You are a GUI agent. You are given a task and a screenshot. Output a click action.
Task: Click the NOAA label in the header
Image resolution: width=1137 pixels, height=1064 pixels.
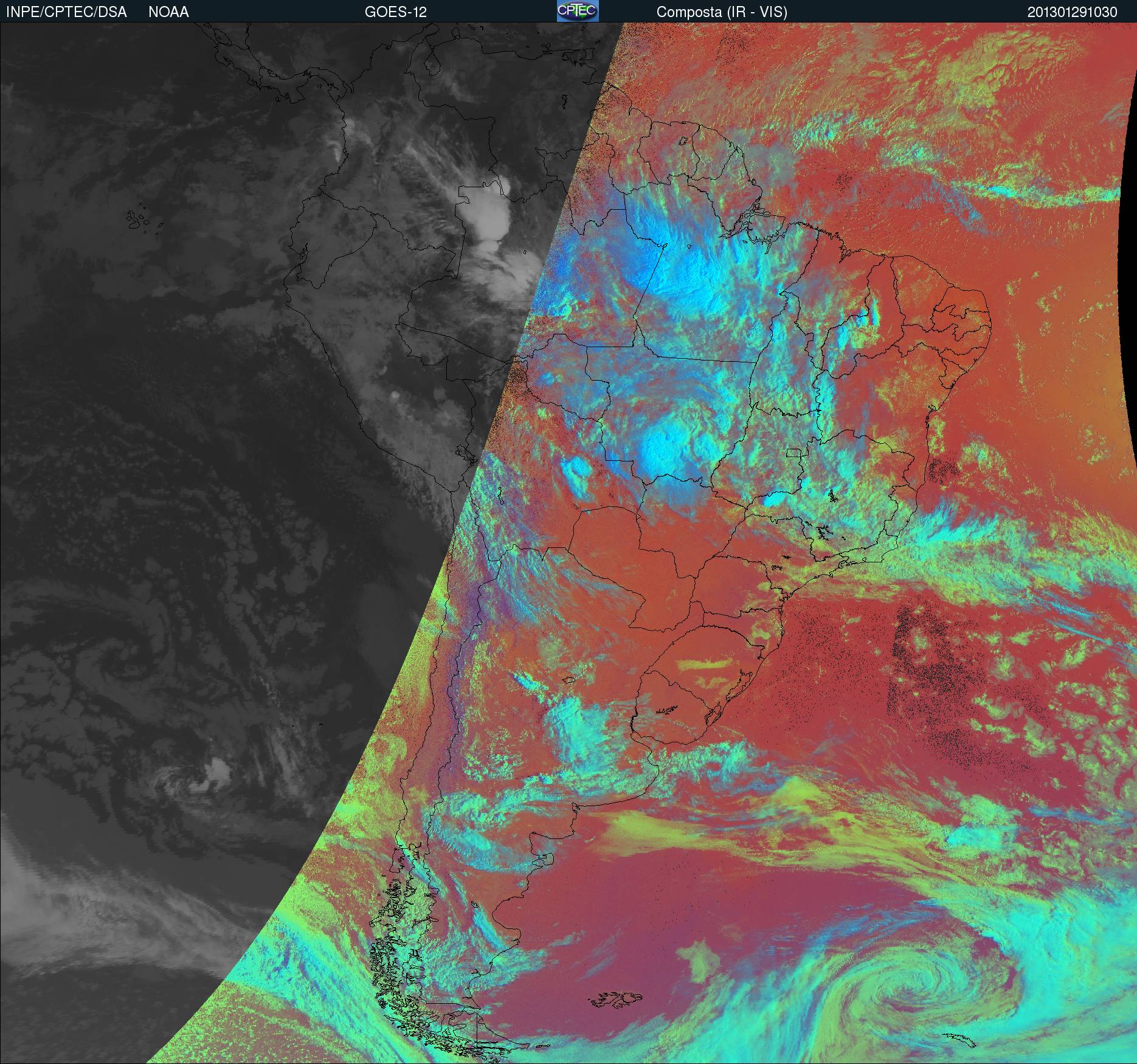[x=168, y=12]
